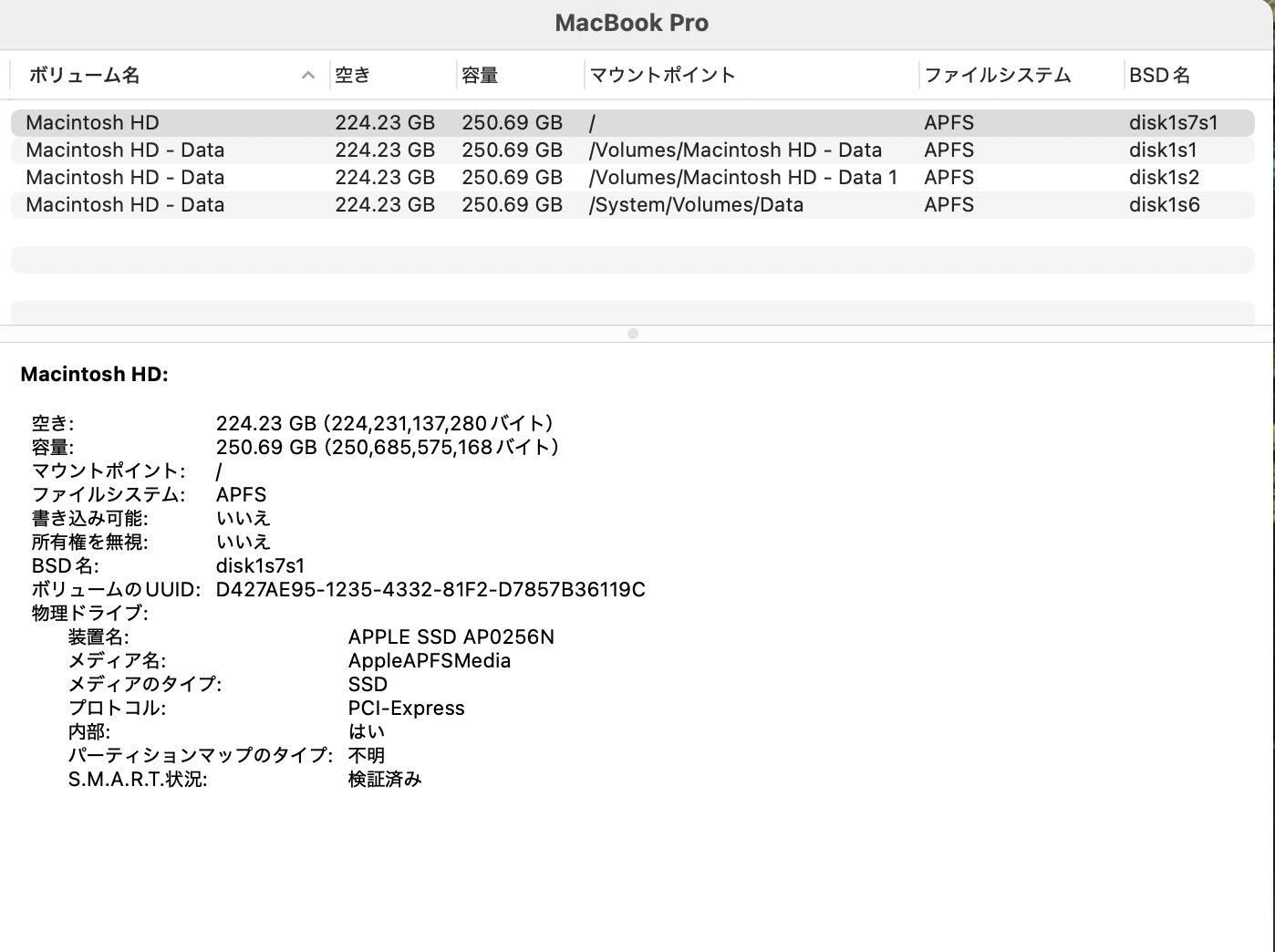The width and height of the screenshot is (1275, 952).
Task: Click the マウントポイント column header
Action: [x=663, y=75]
